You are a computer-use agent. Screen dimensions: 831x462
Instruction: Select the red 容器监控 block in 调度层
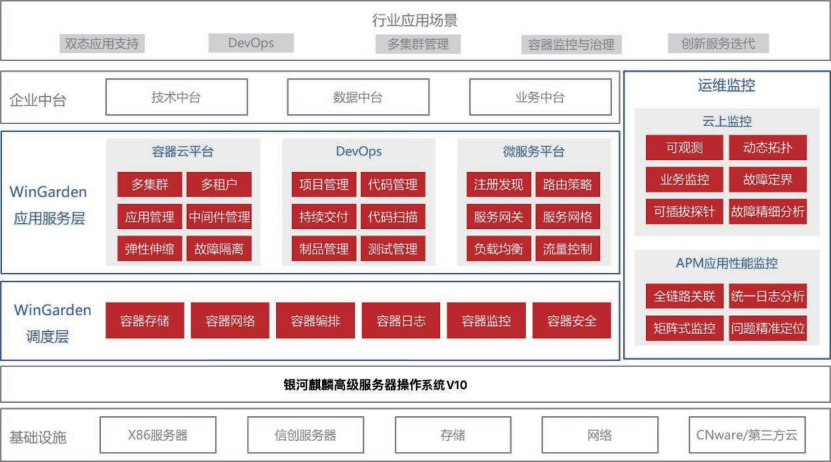(x=486, y=321)
